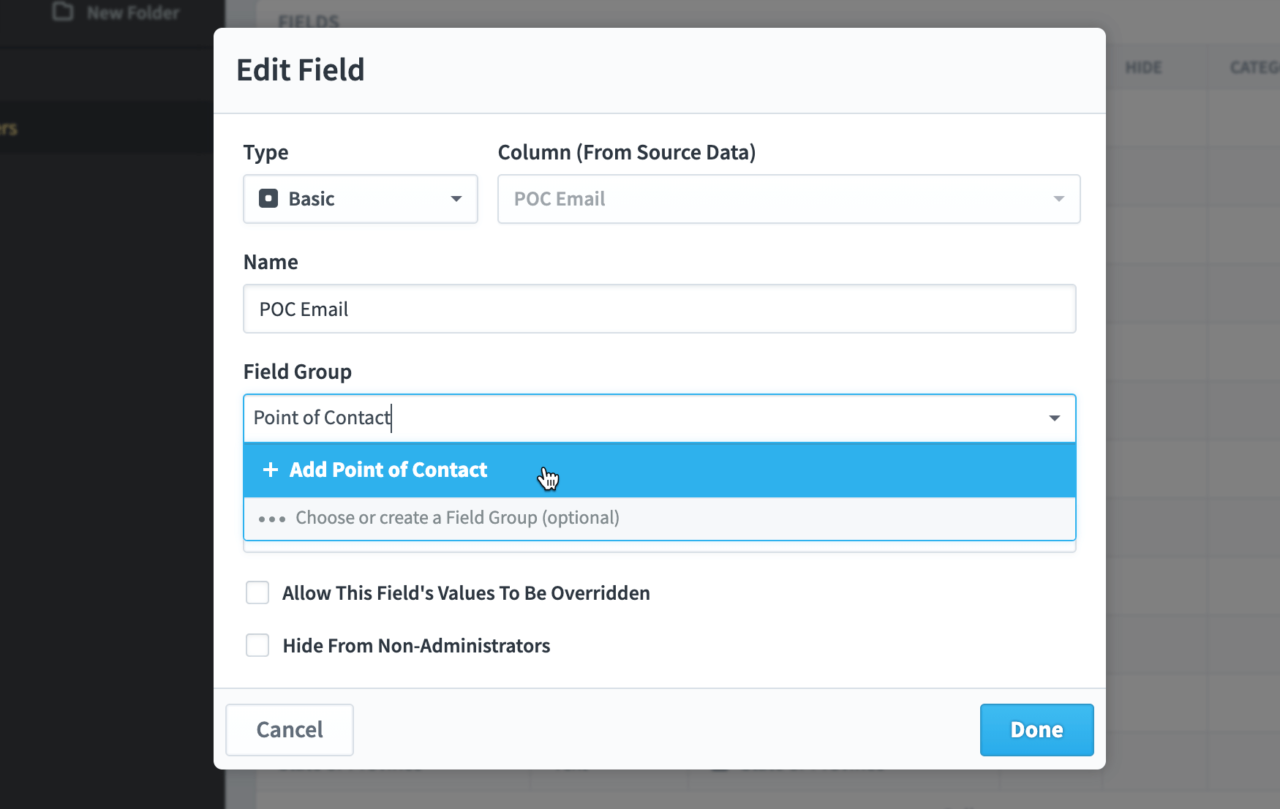Select the Add Point of Contact option

click(x=388, y=469)
